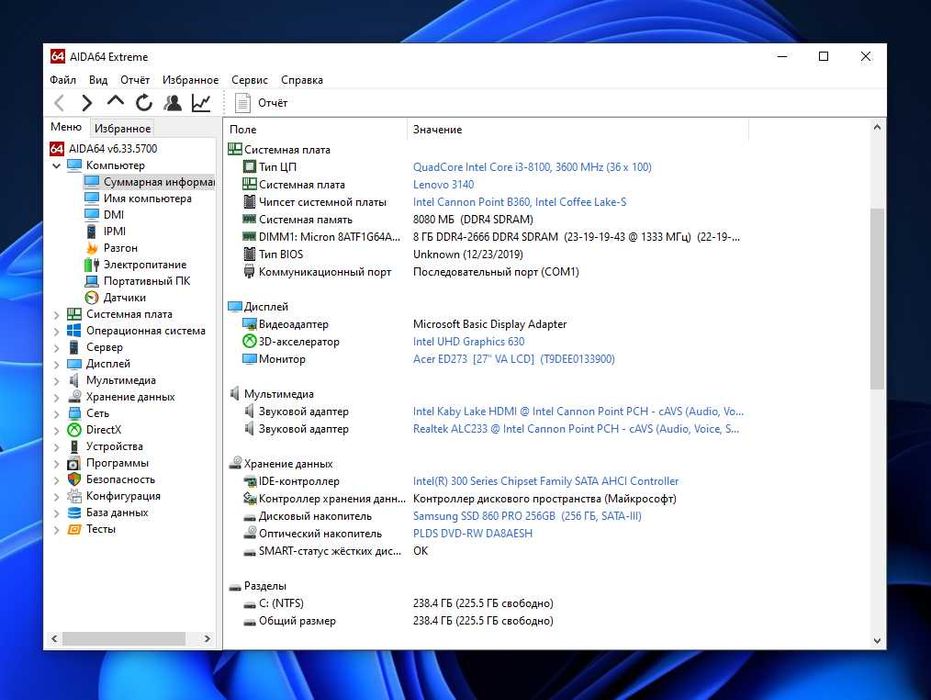Screen dimensions: 931x700
Task: Open the Датчики sensor gauge item
Action: point(116,297)
